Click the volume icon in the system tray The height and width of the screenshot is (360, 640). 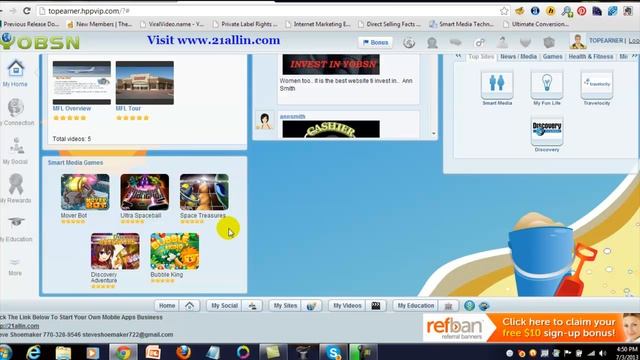(602, 353)
